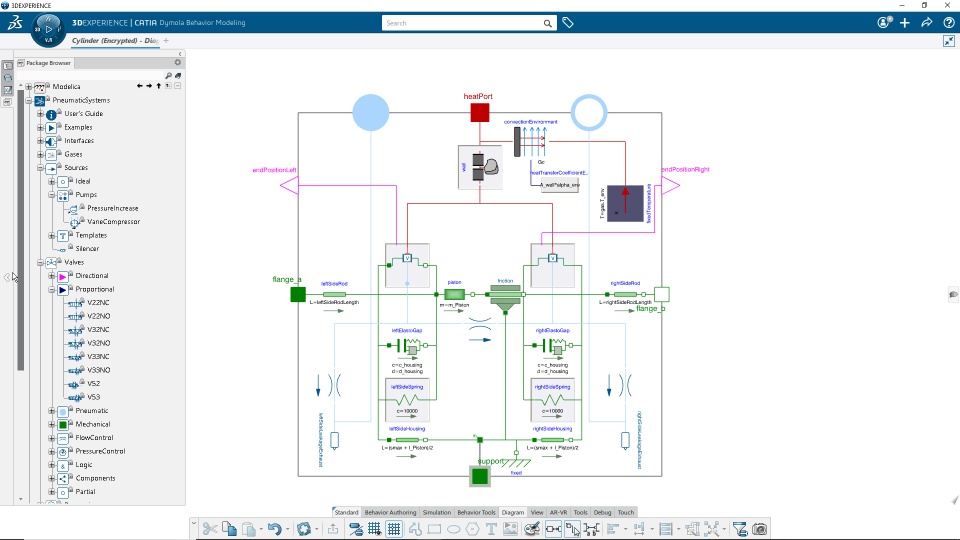Switch to the View tab
960x540 pixels.
pyautogui.click(x=537, y=512)
